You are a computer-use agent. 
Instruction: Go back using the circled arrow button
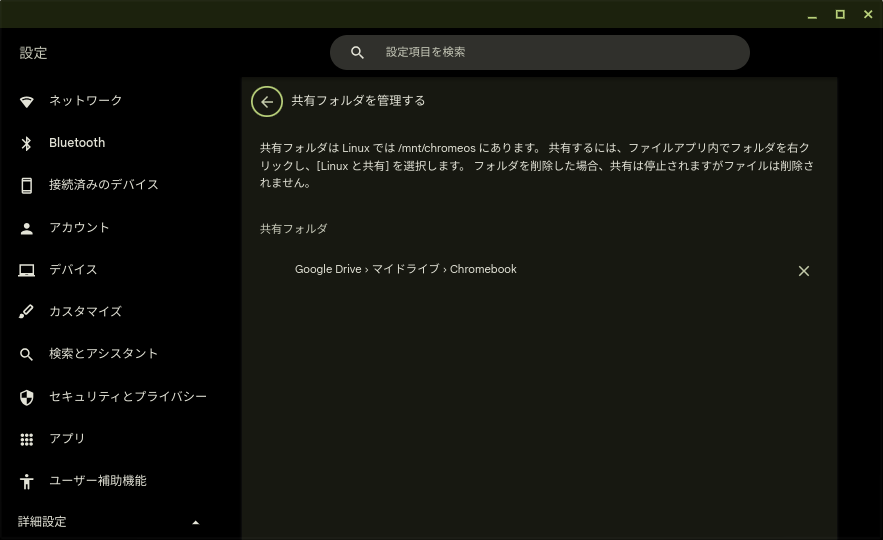pyautogui.click(x=267, y=101)
